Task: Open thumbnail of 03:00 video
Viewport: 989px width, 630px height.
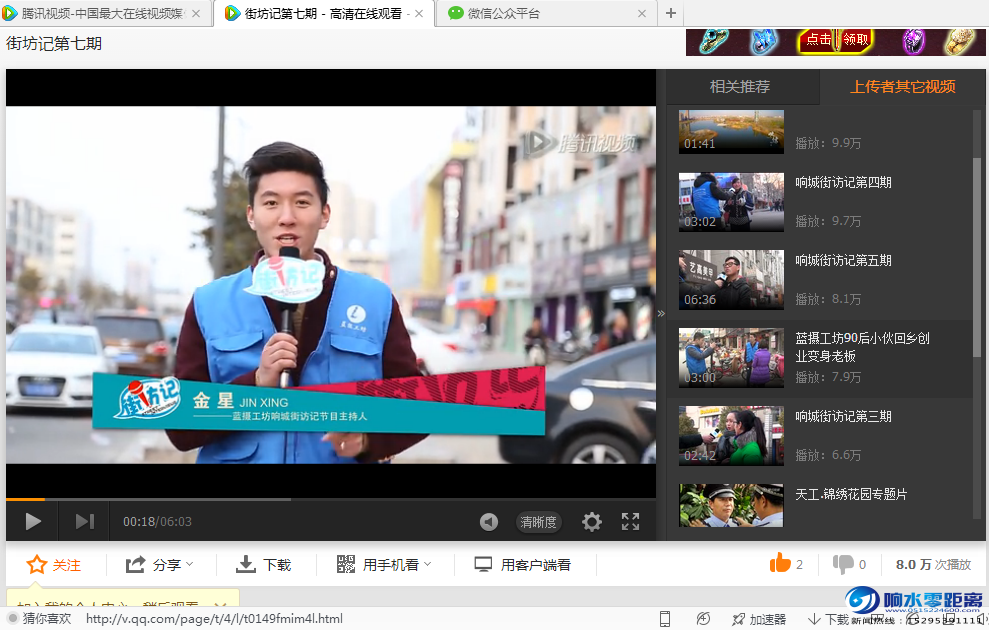Action: click(731, 358)
